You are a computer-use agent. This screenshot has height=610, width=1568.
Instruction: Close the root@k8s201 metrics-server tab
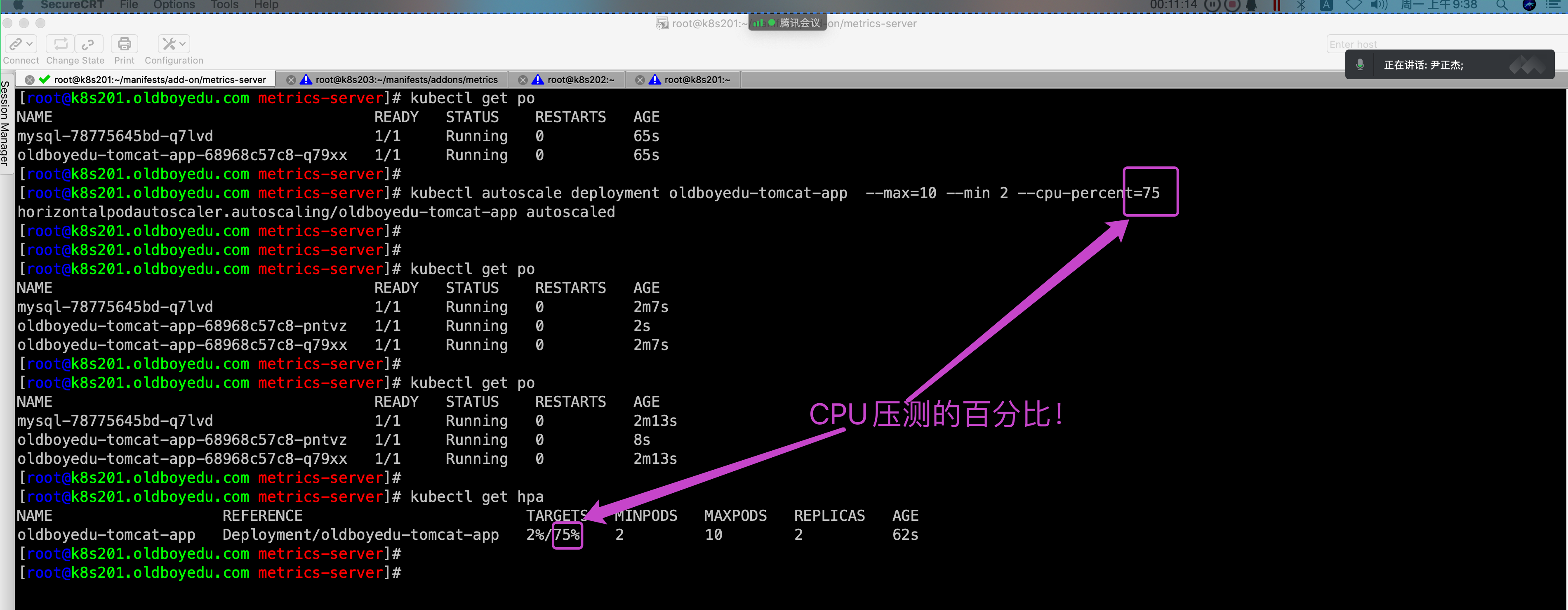tap(29, 80)
